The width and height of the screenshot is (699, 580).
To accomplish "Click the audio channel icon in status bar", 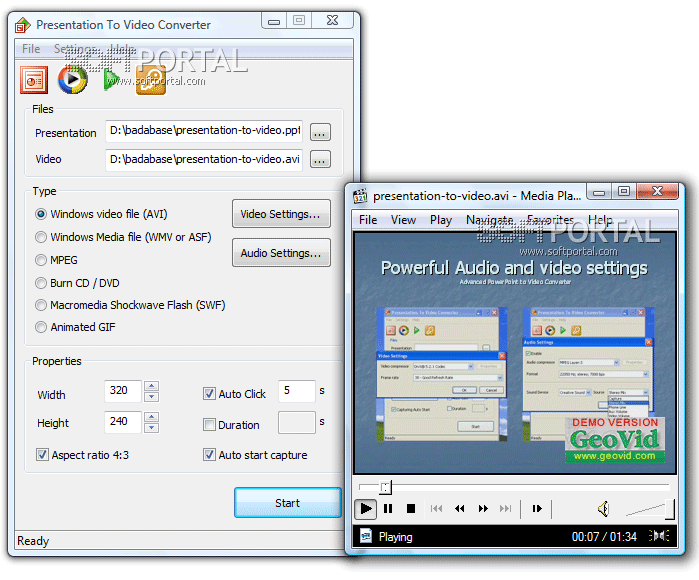I will click(x=659, y=535).
